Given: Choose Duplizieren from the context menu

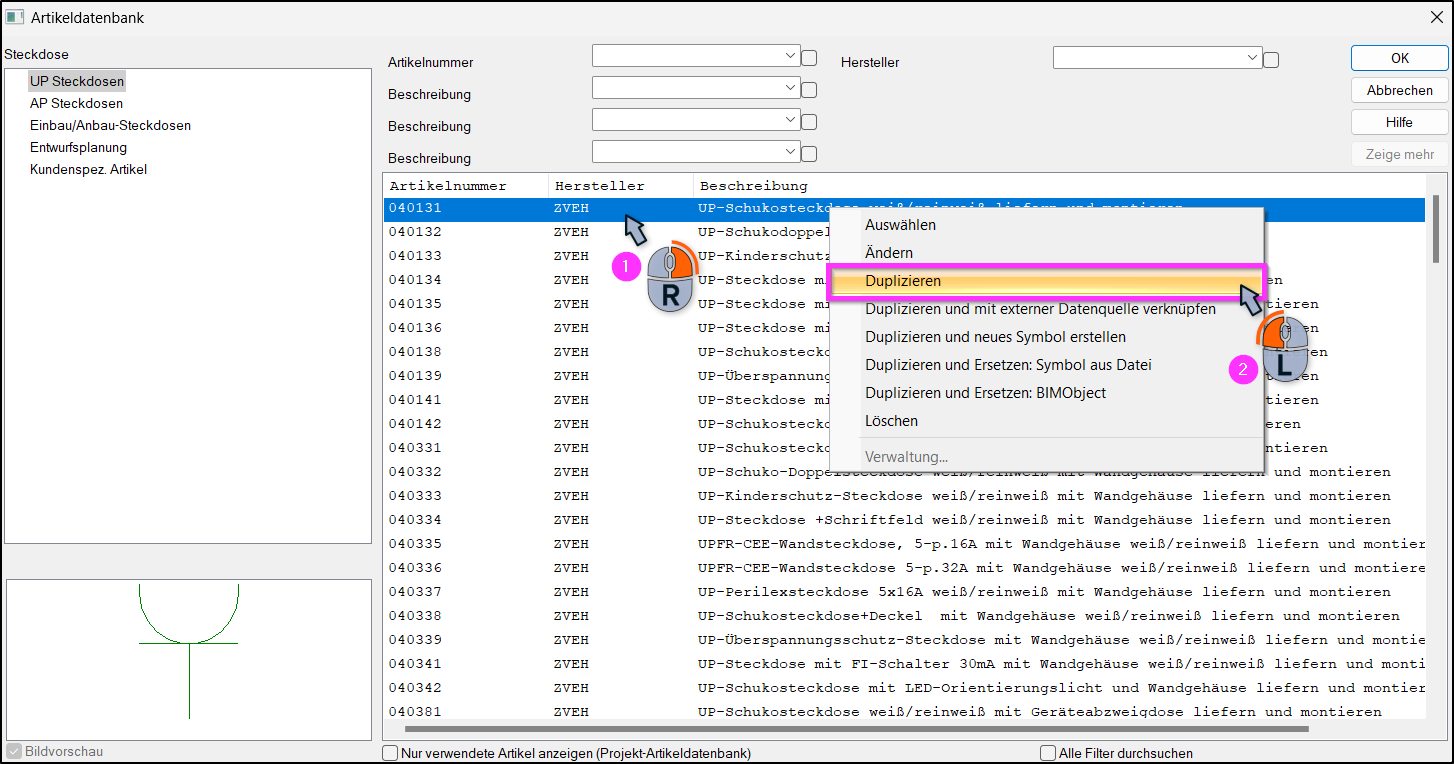Looking at the screenshot, I should tap(1047, 281).
